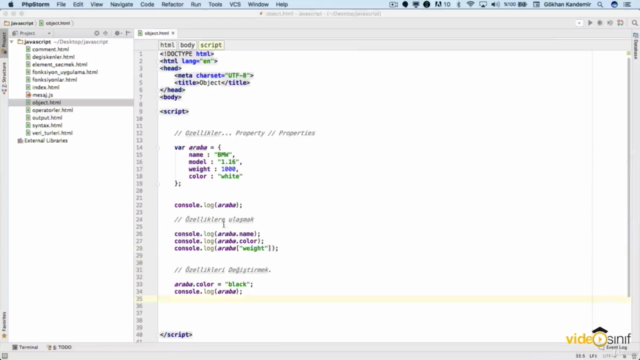Click javascript folder in navigation bar
Viewport: 640px width, 360px height.
[19, 23]
